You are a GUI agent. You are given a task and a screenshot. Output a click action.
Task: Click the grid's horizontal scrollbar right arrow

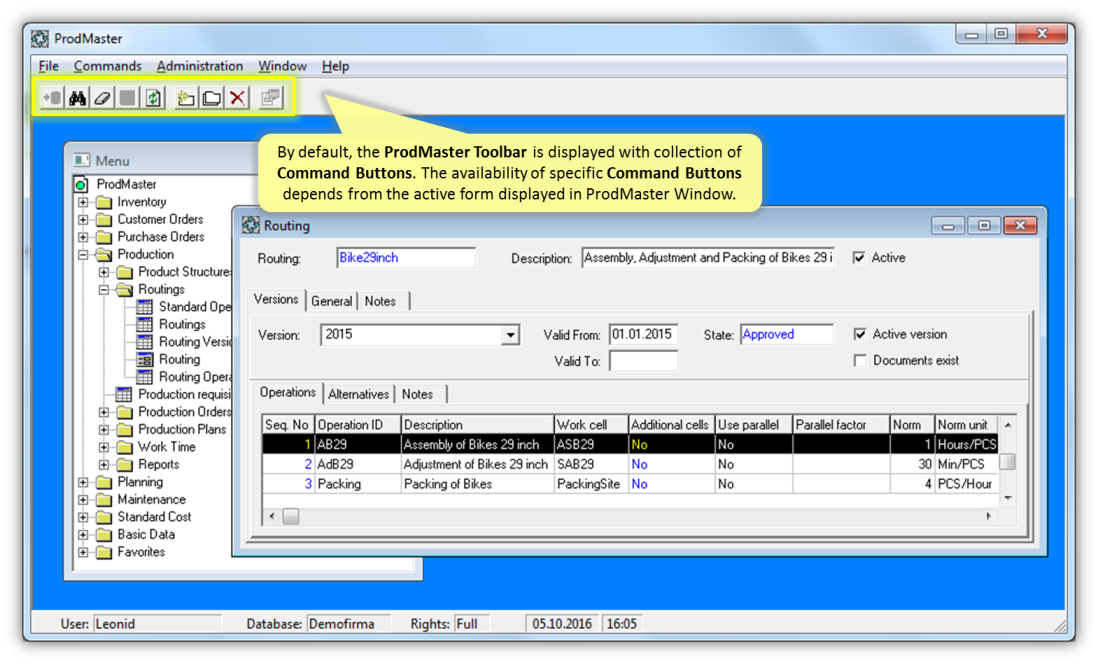(988, 516)
